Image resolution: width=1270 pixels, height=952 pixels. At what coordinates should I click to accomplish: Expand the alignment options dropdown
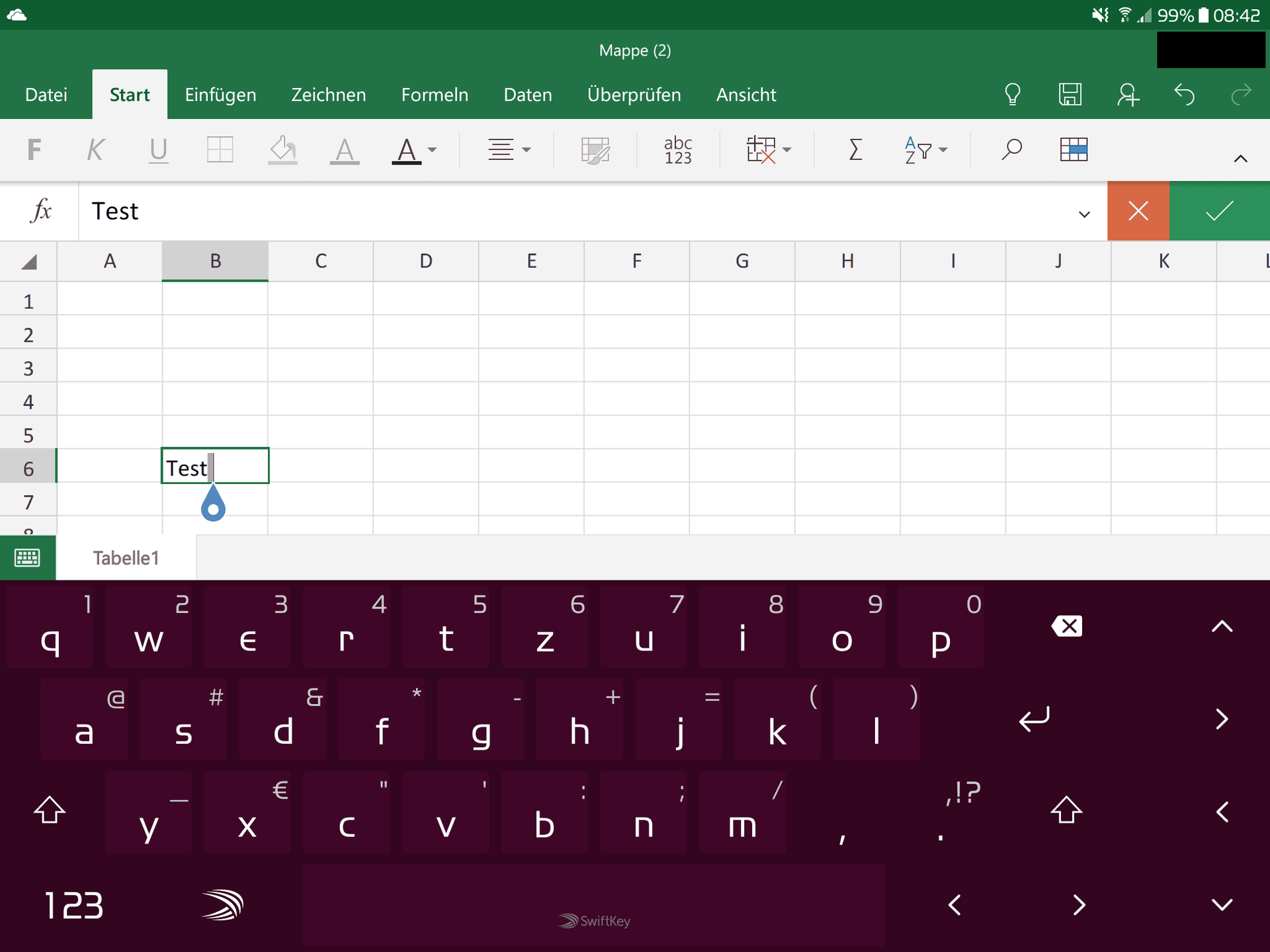coord(527,150)
